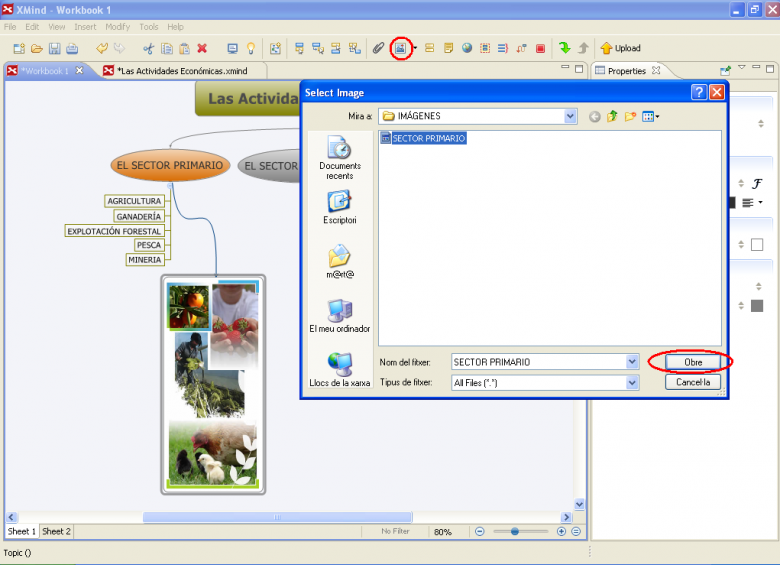
Task: Click the Undo arrow icon
Action: point(102,48)
